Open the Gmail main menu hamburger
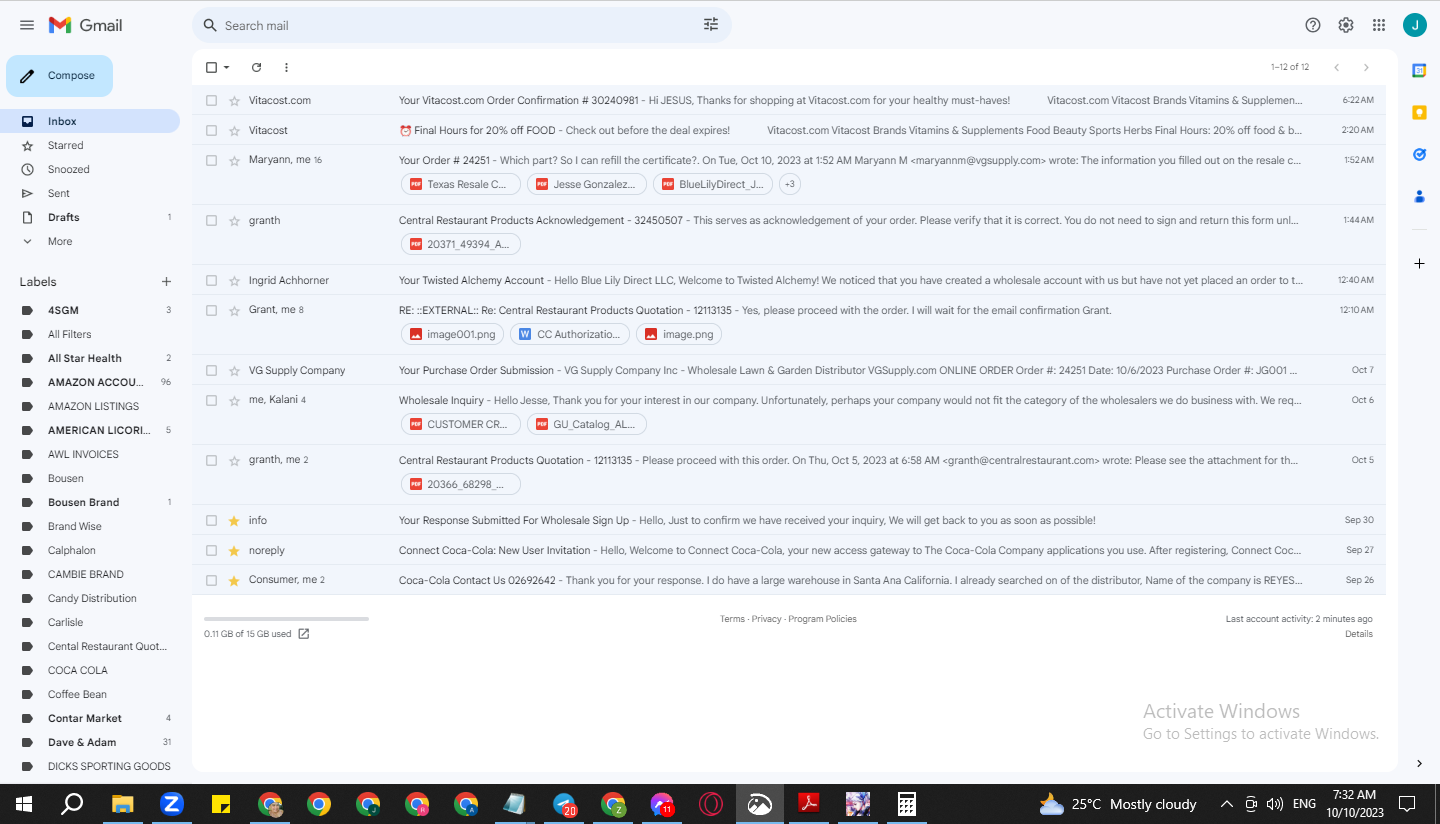1440x824 pixels. [x=27, y=25]
